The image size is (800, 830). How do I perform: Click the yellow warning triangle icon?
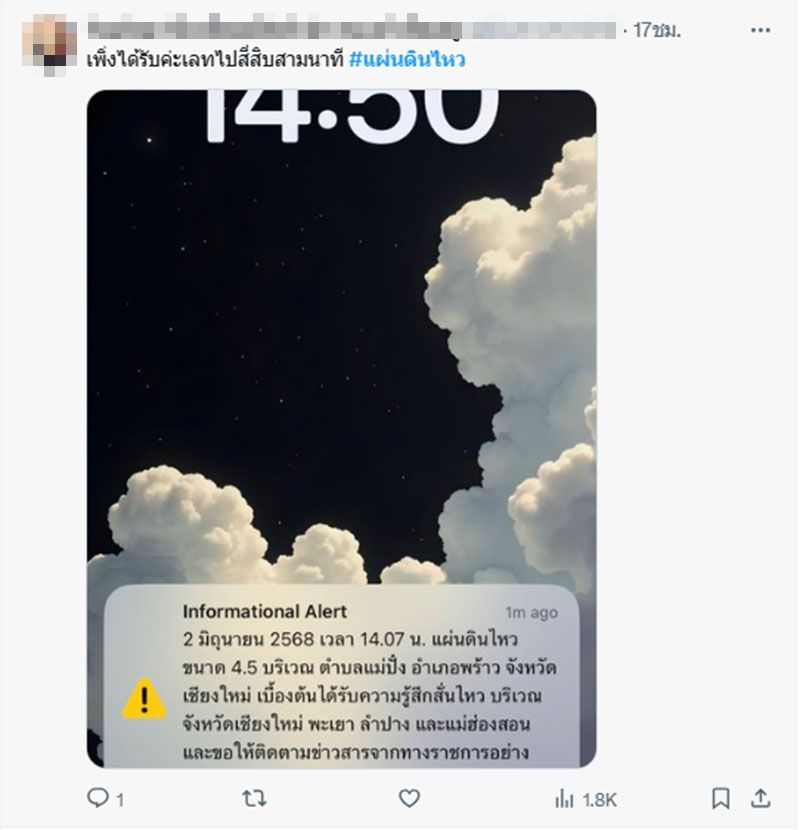pyautogui.click(x=145, y=698)
